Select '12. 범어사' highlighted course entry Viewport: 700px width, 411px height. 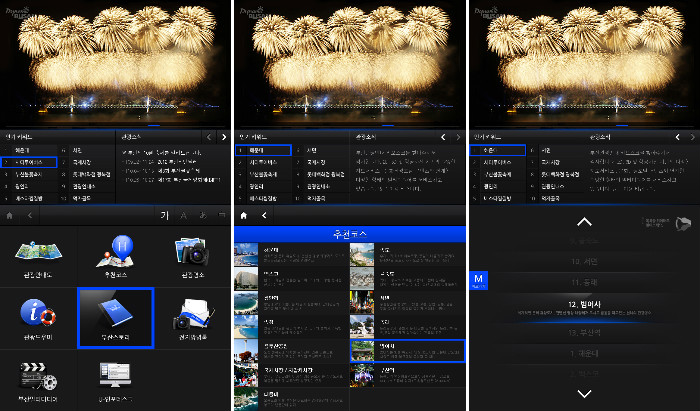point(584,308)
